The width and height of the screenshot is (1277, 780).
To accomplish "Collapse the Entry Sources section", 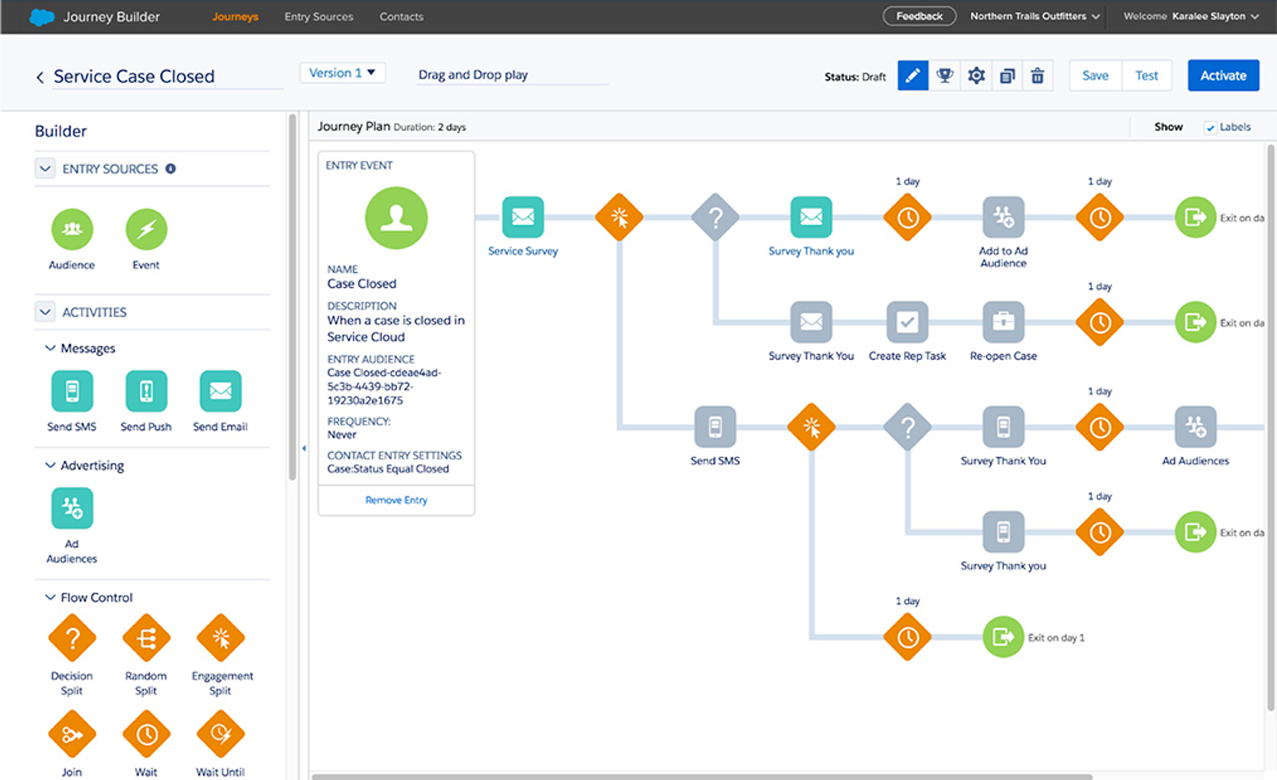I will point(45,169).
